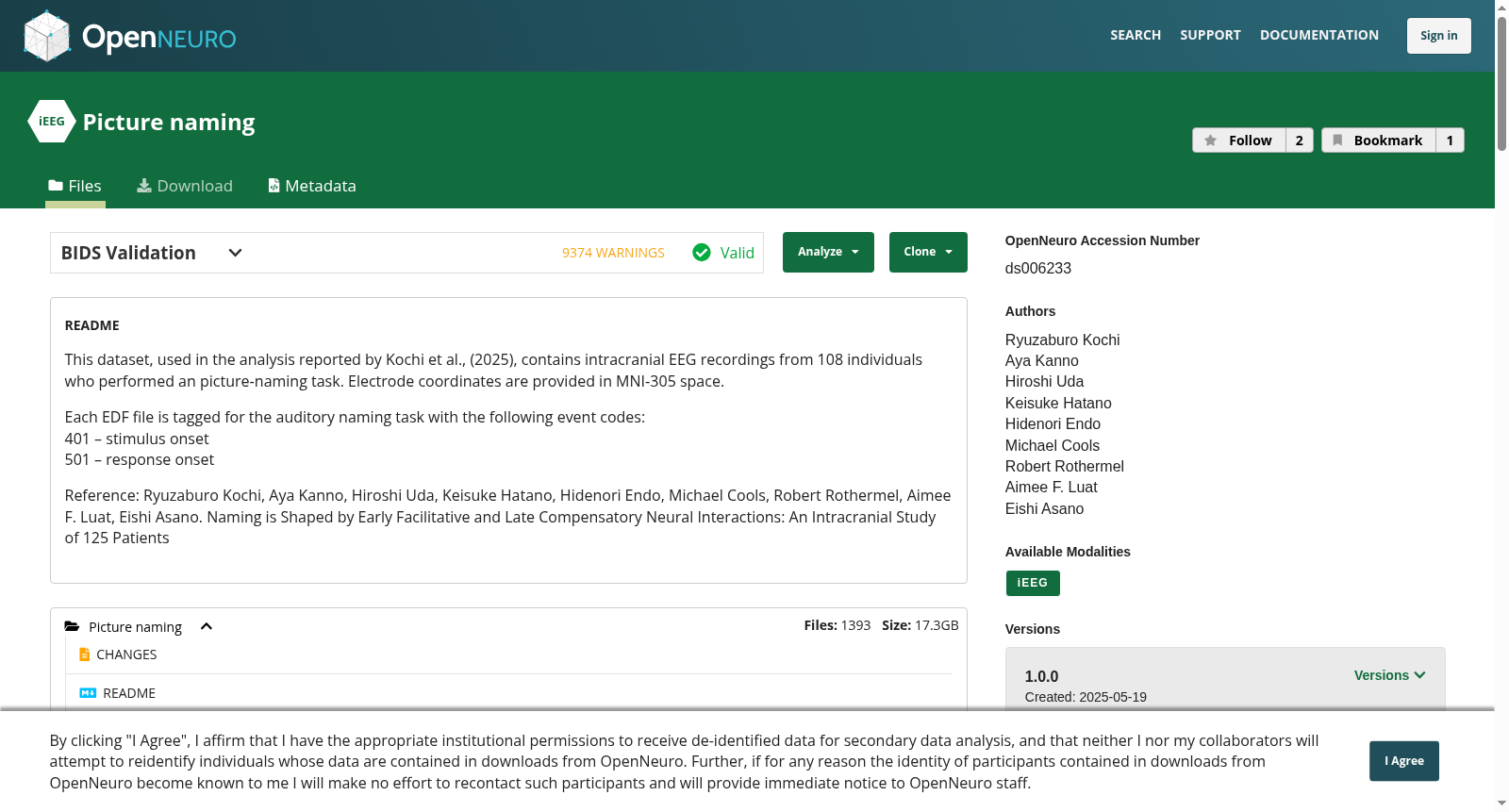Collapse the Picture naming file tree

[207, 627]
